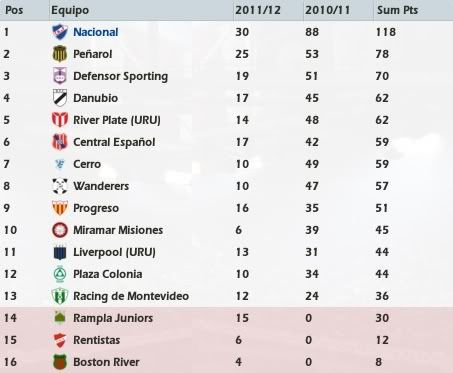Sort table by 2010/11 column header

pos(328,10)
